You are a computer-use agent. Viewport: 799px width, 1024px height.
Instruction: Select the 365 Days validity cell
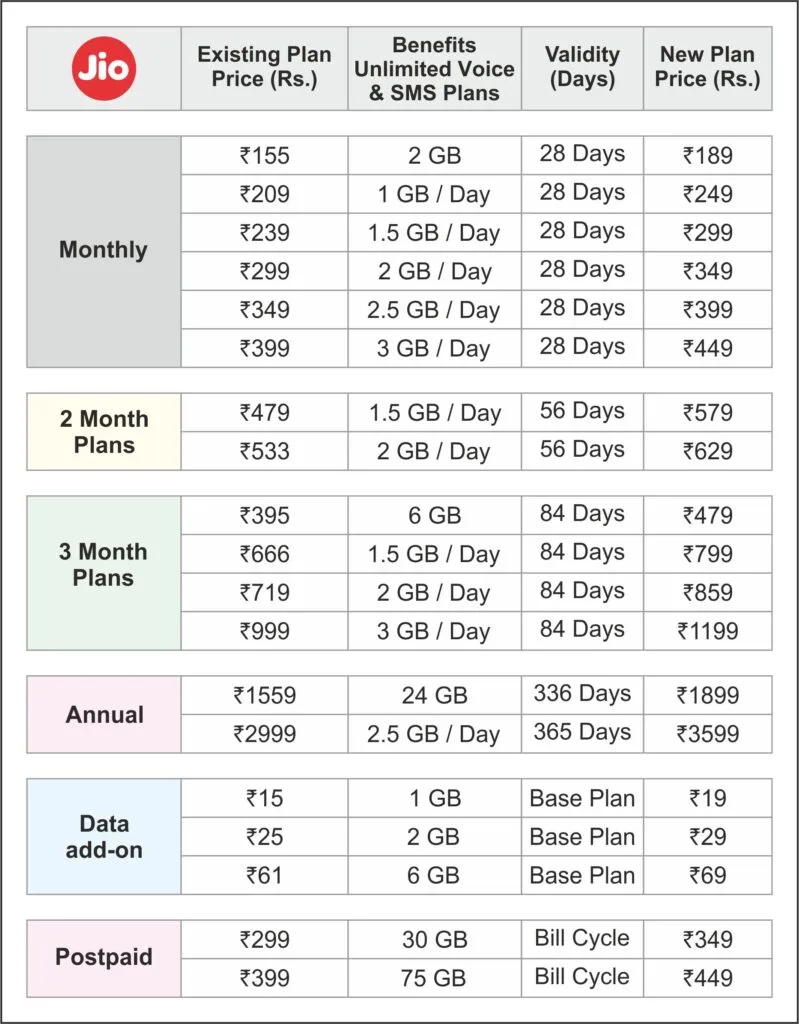[x=582, y=733]
